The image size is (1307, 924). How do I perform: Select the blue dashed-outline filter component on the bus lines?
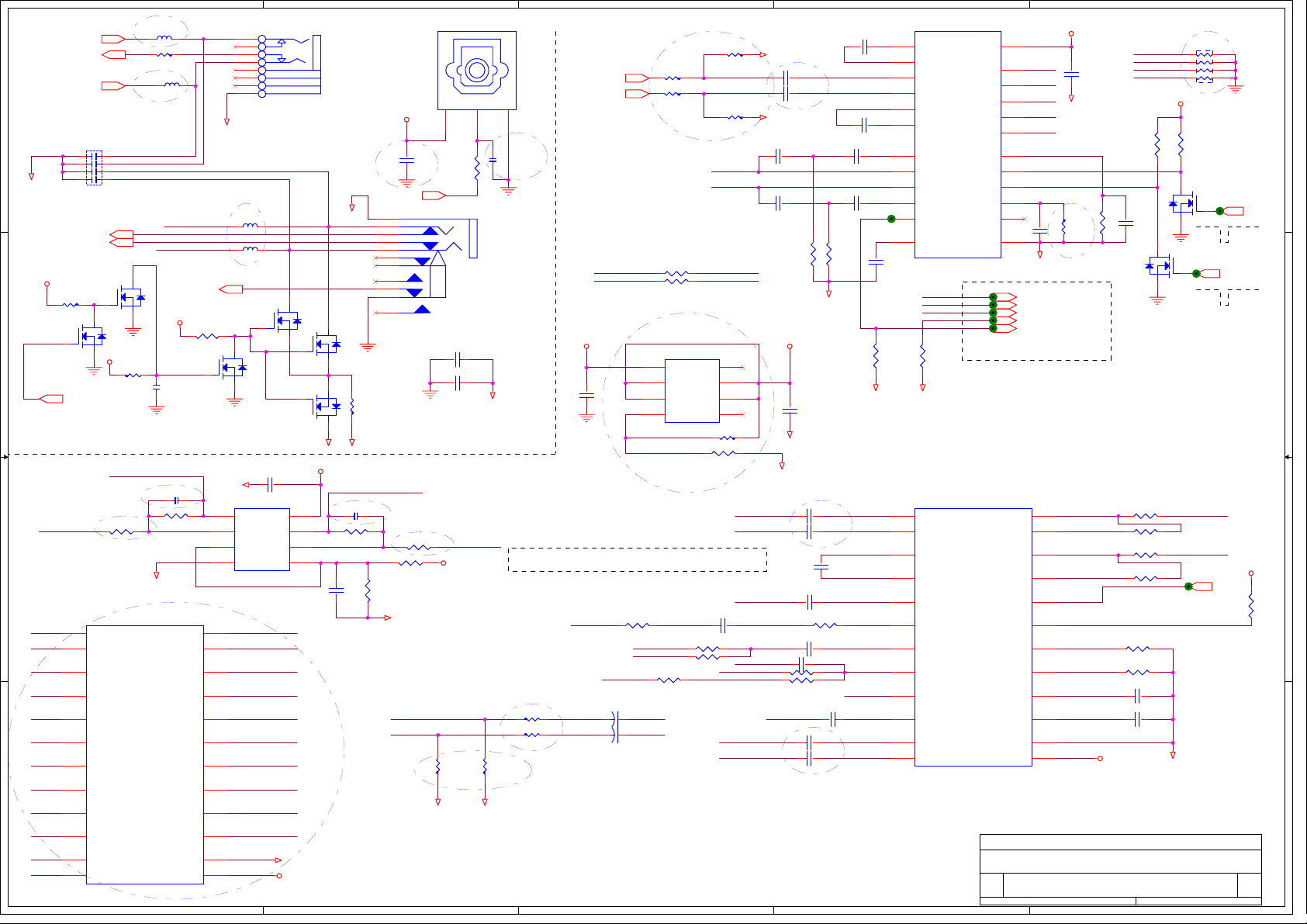[x=94, y=168]
